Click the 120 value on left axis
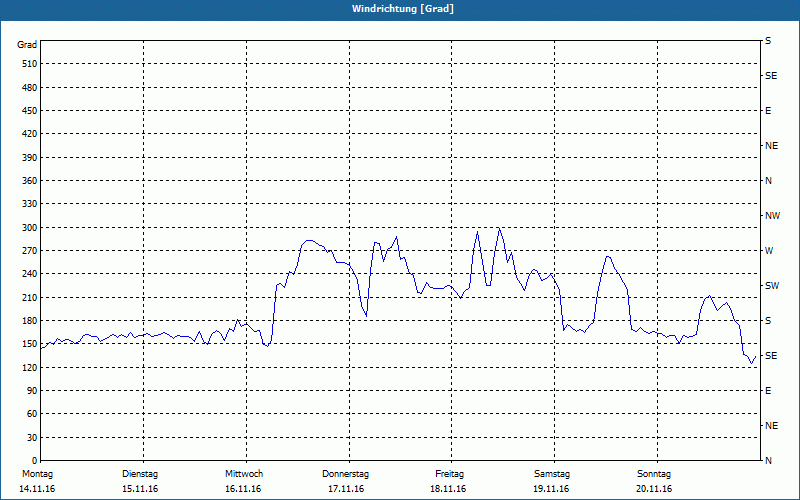This screenshot has width=800, height=500. [30, 367]
